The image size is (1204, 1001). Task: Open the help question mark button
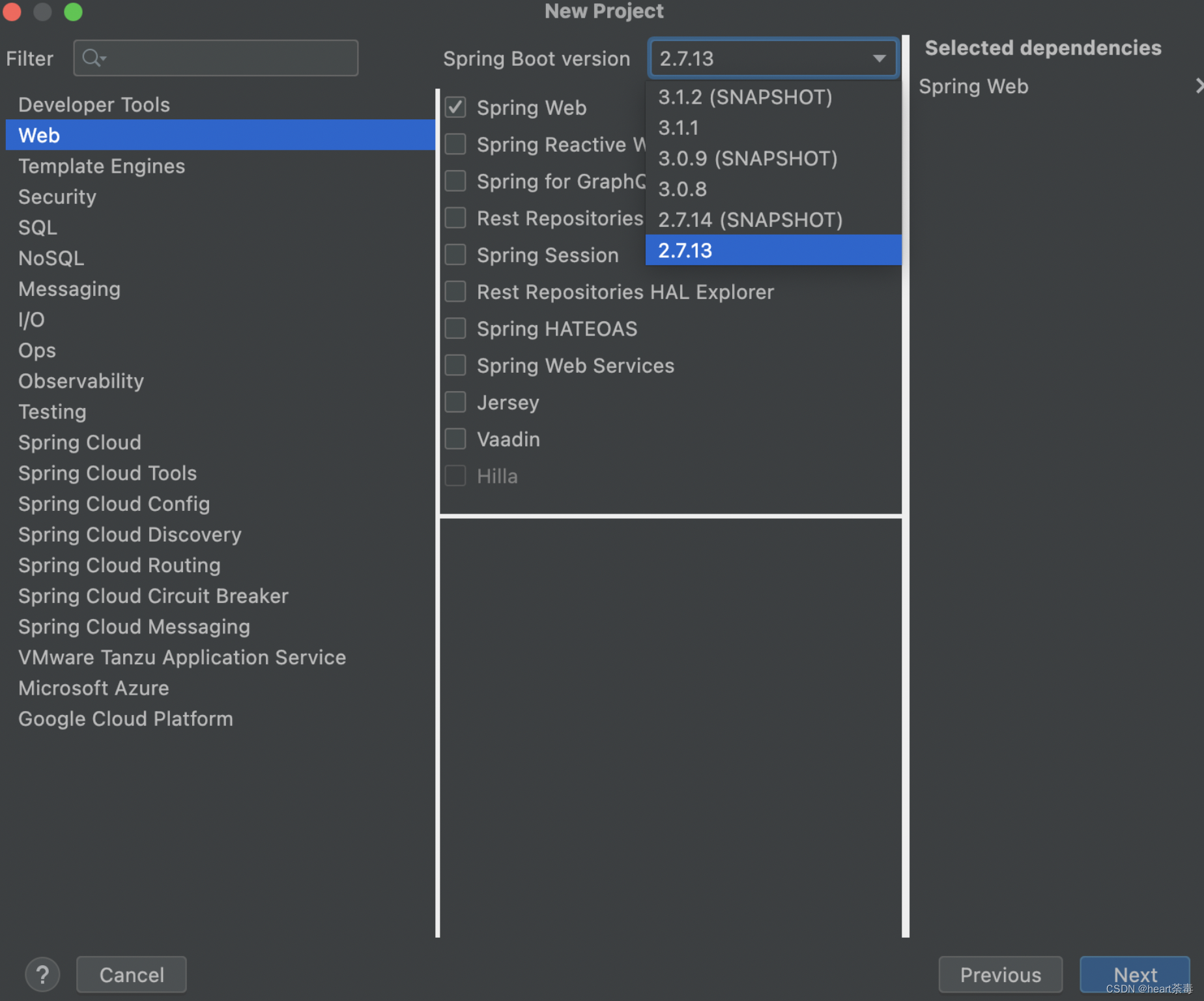pos(42,975)
